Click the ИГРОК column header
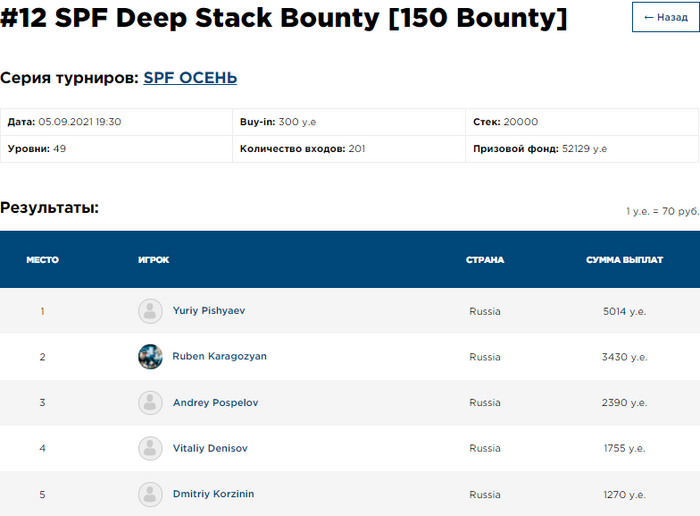The height and width of the screenshot is (516, 700). pos(154,260)
